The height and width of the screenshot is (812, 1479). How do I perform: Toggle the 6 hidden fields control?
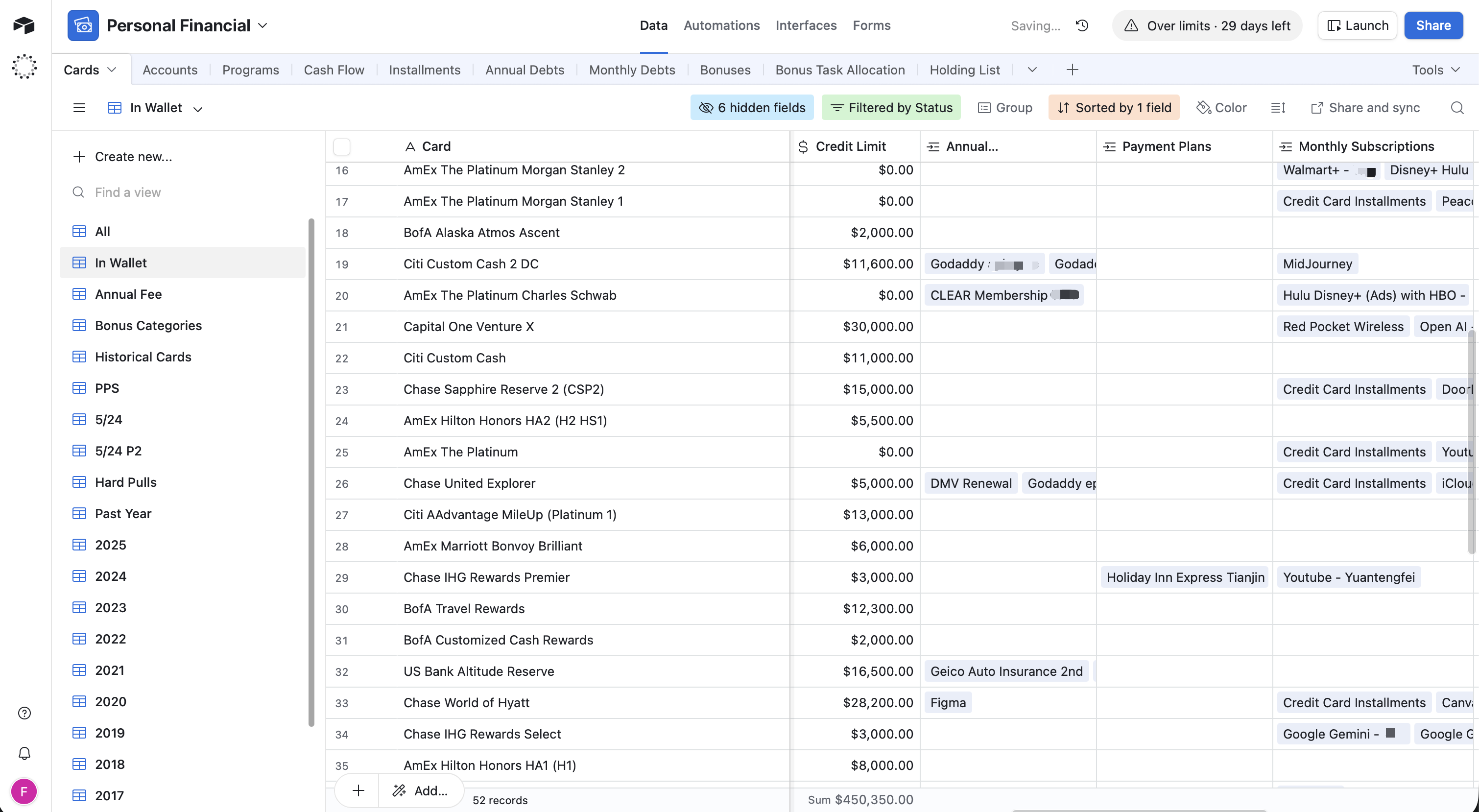pyautogui.click(x=752, y=107)
